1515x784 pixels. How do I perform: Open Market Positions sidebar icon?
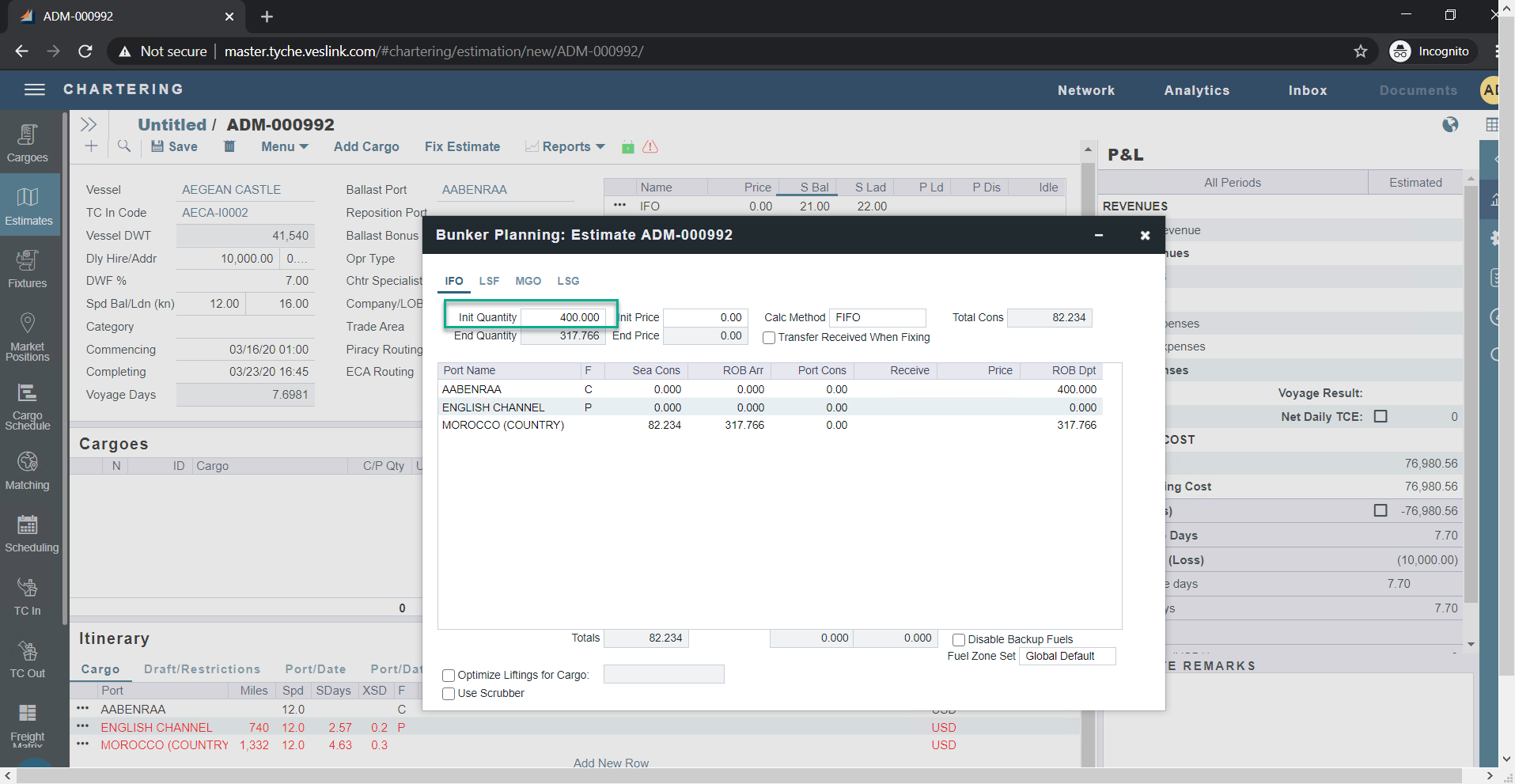point(28,336)
